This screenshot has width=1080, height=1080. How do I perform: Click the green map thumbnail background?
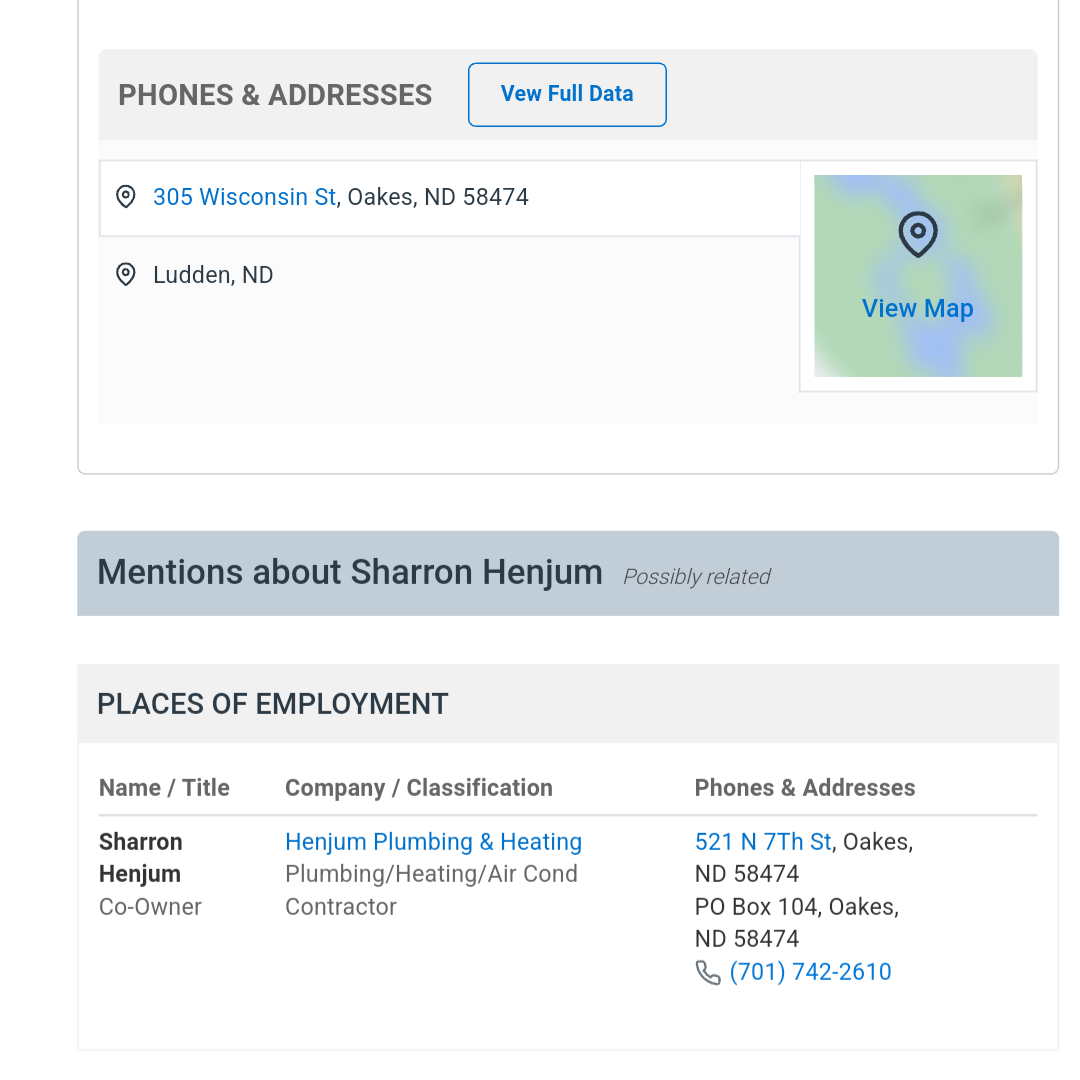click(850, 350)
